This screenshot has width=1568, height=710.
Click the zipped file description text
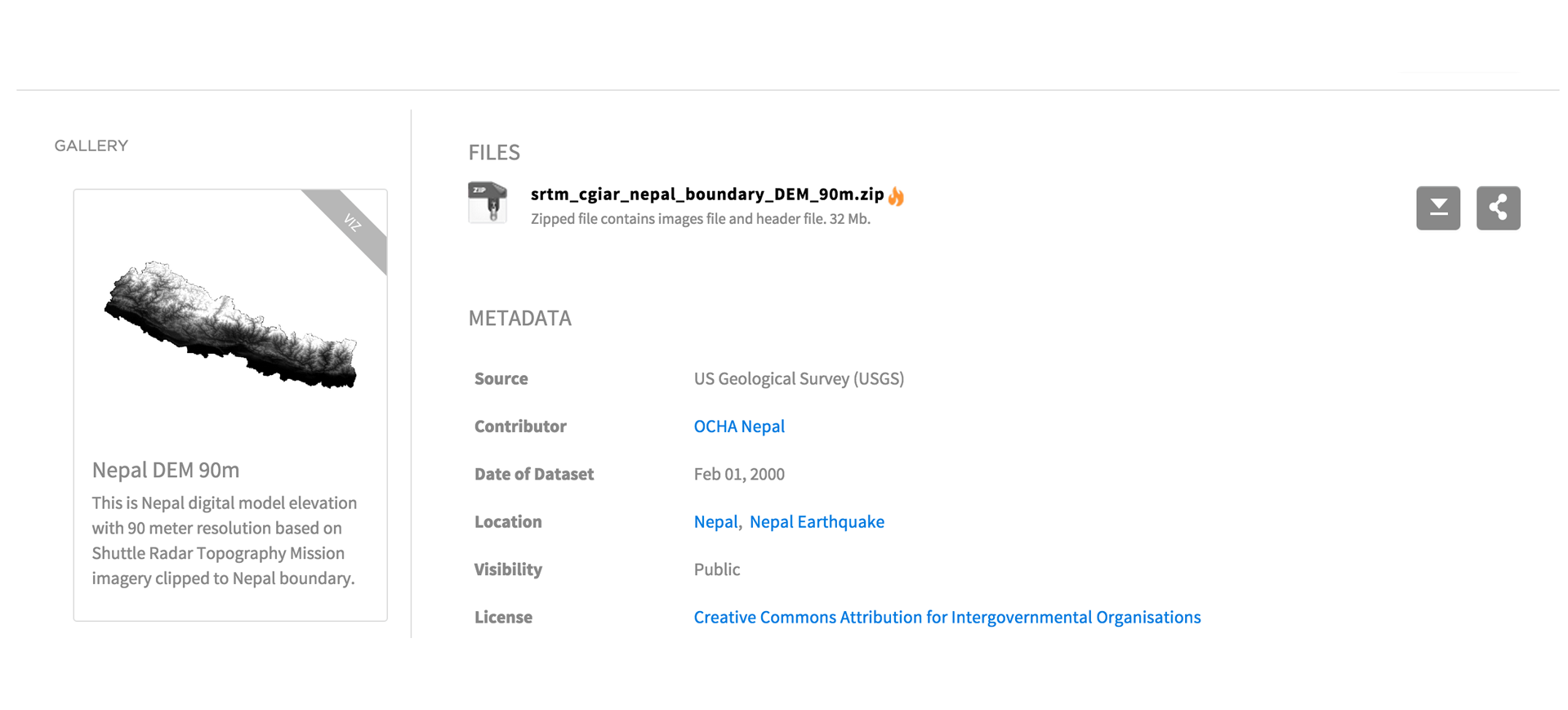click(700, 219)
